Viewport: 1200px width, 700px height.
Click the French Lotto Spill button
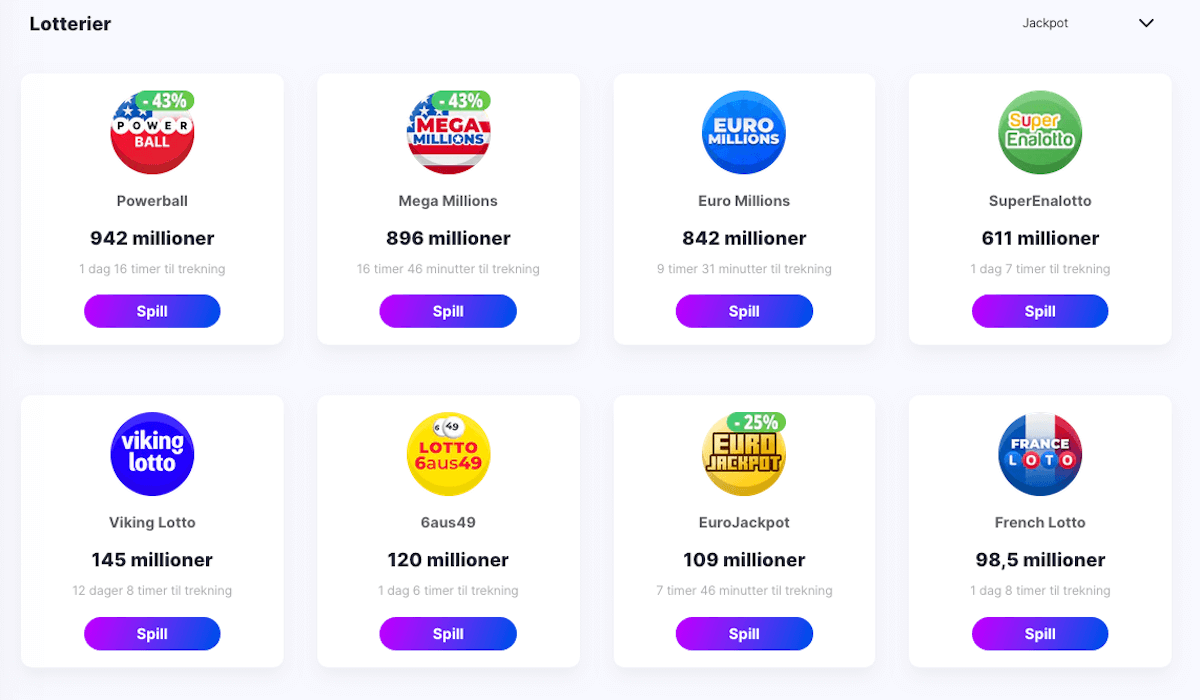click(x=1040, y=633)
